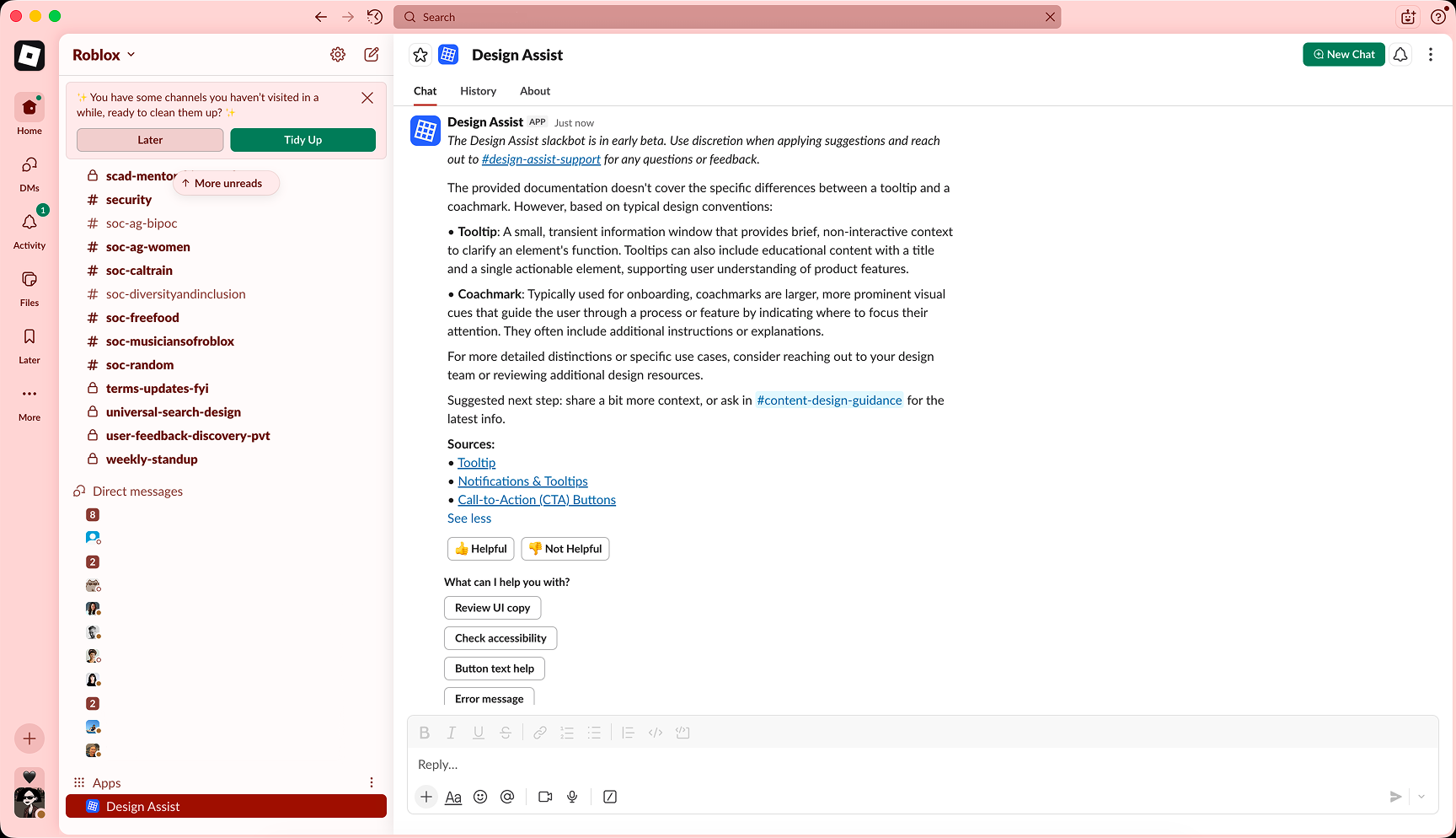Star the Design Assist app
The width and height of the screenshot is (1456, 838).
coord(420,55)
